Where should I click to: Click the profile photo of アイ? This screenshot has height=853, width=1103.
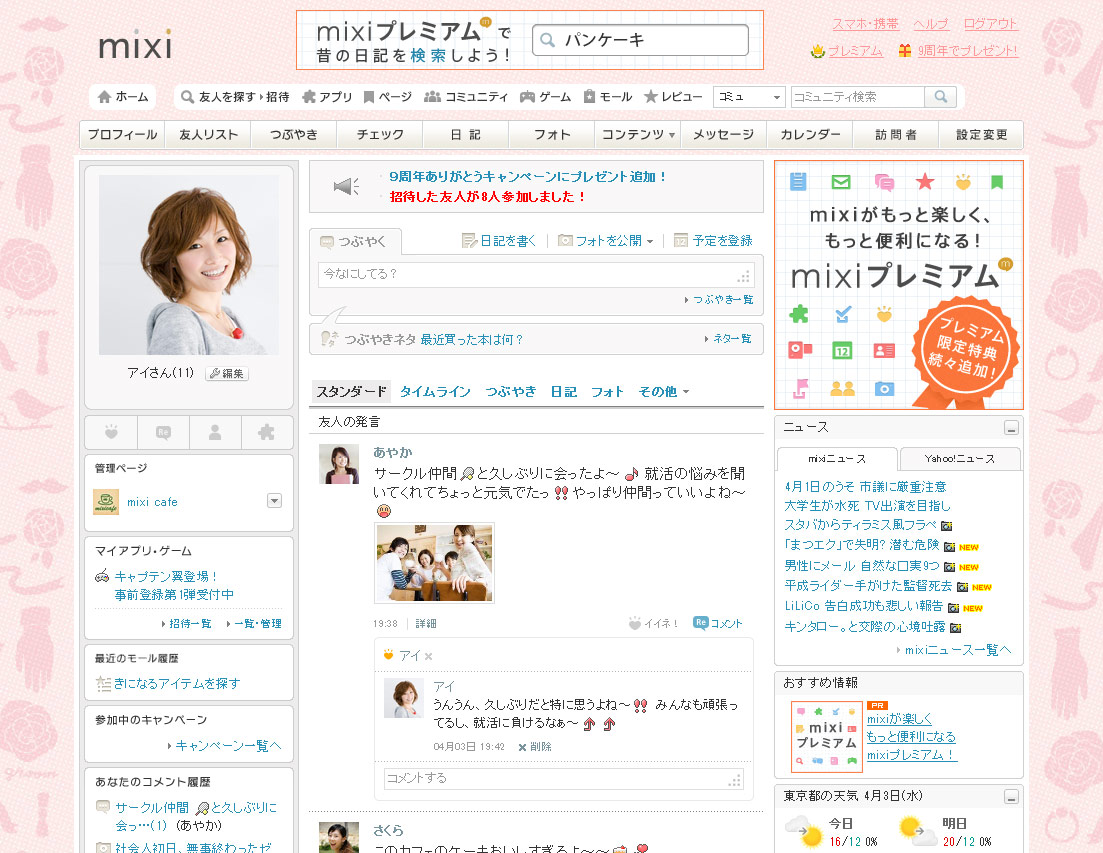click(x=189, y=264)
